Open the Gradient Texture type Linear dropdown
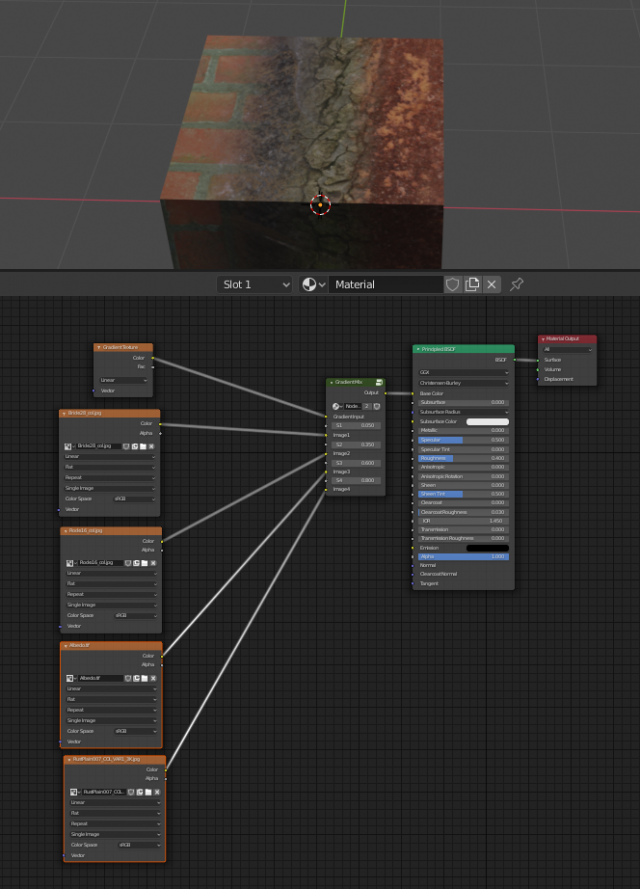The image size is (640, 889). [x=124, y=380]
